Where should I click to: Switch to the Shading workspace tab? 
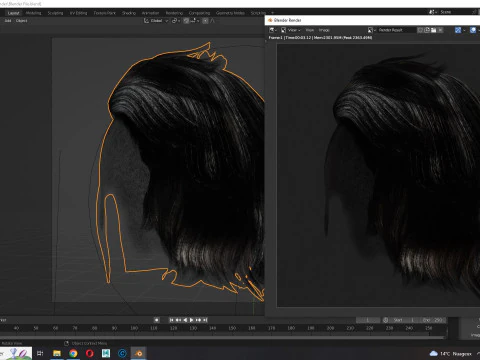click(129, 13)
